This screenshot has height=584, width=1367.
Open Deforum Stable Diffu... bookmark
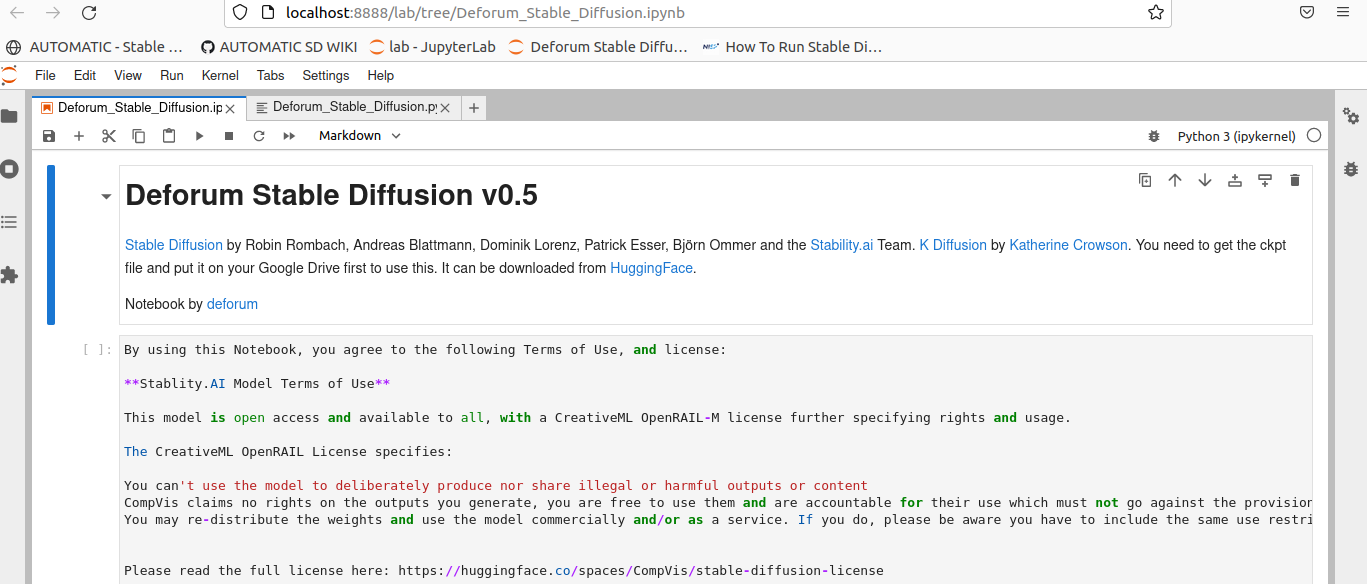click(x=598, y=47)
